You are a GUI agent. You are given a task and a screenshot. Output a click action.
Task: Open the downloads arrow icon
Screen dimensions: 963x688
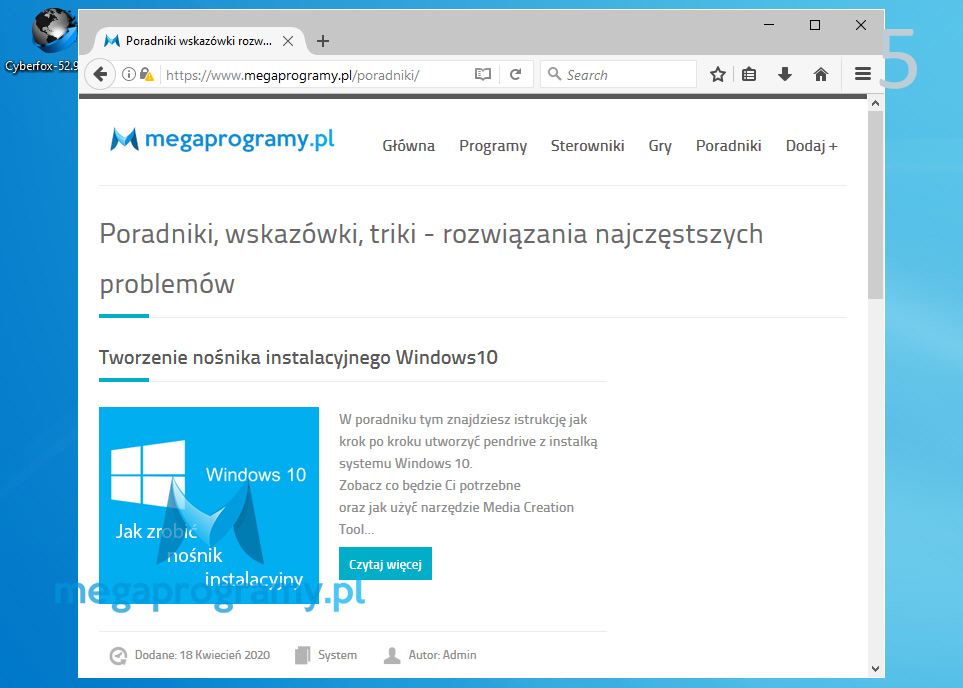pos(784,74)
